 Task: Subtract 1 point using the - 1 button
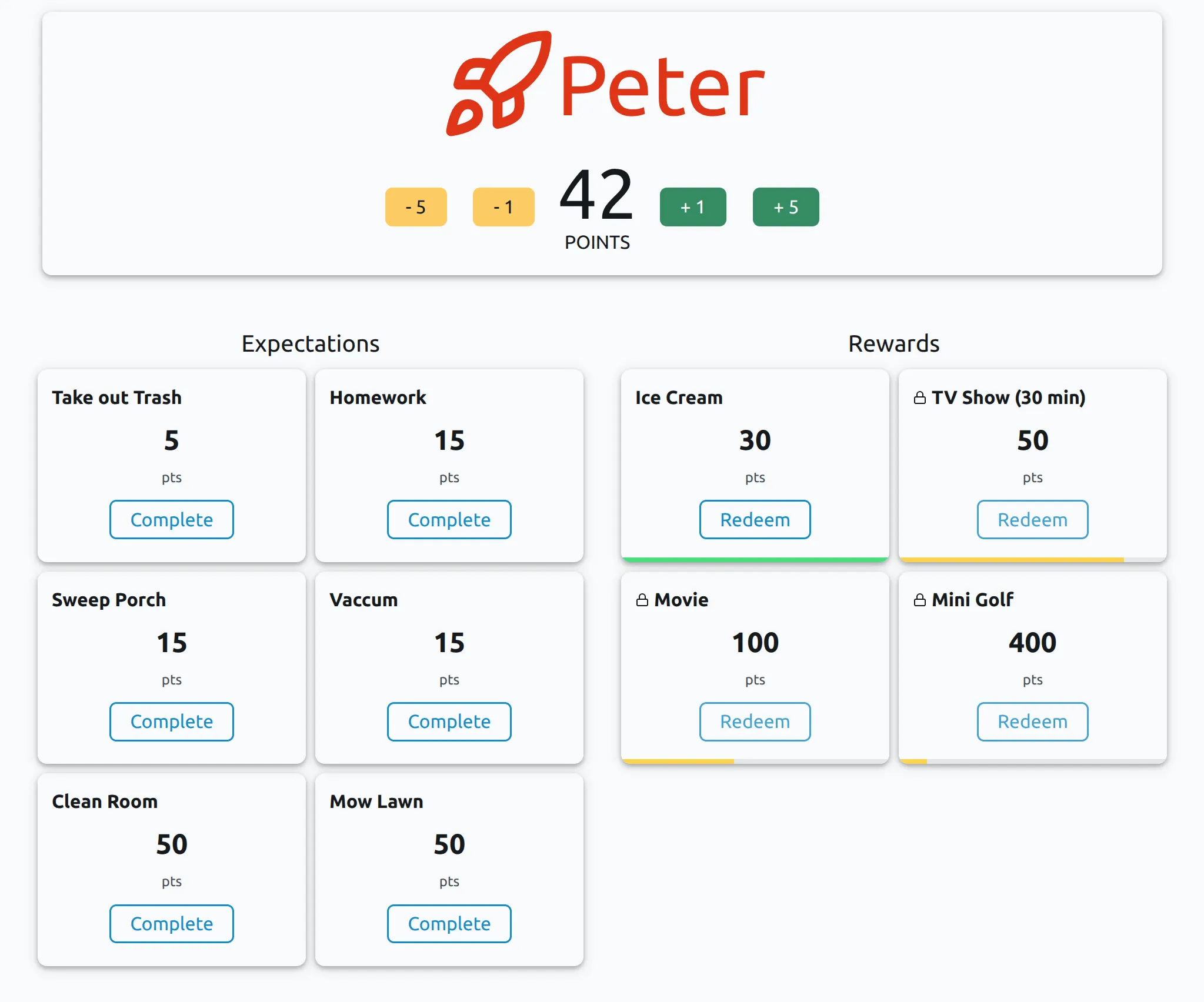(503, 206)
